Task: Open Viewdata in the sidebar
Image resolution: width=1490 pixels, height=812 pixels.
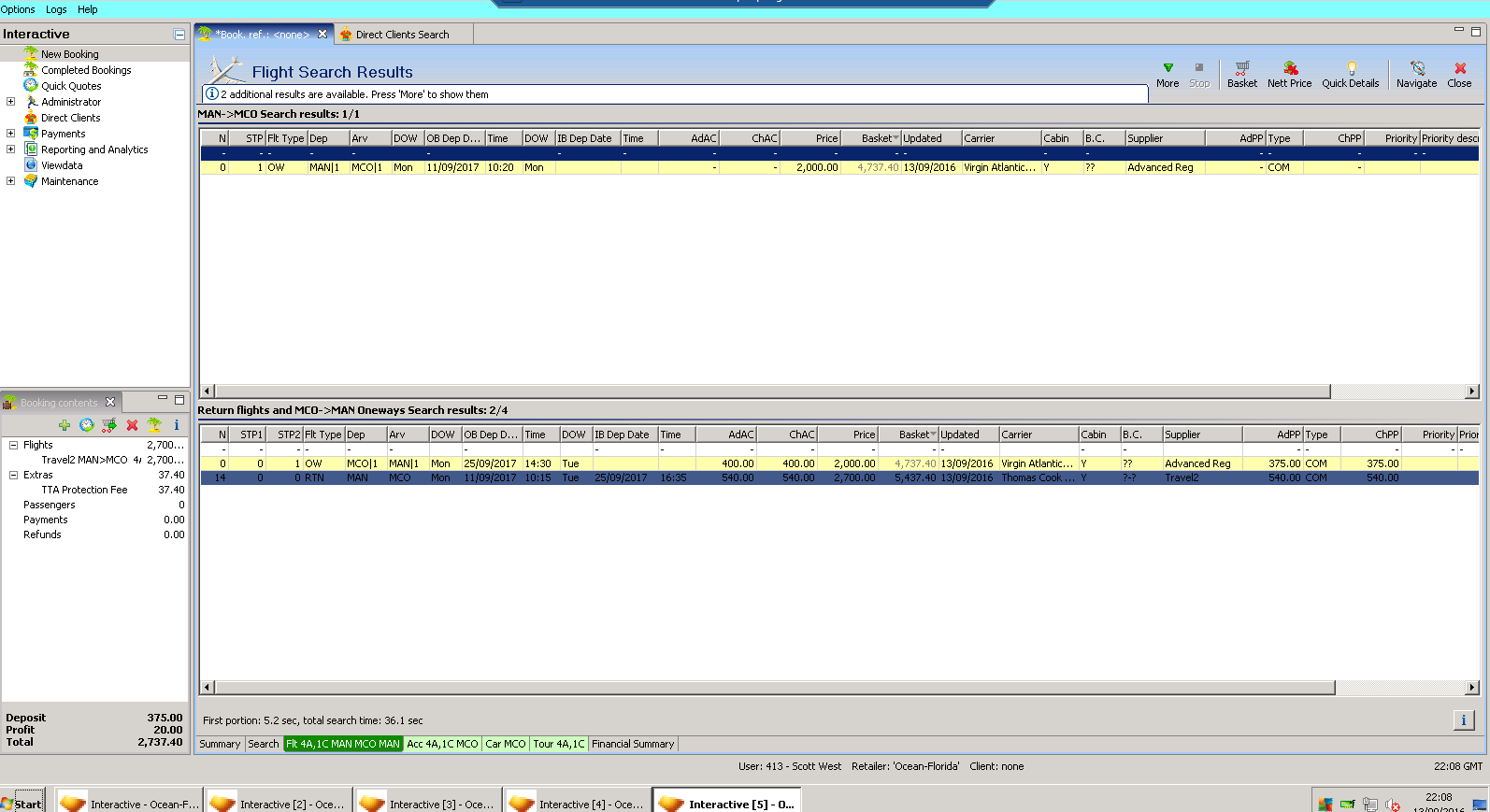Action: [62, 165]
